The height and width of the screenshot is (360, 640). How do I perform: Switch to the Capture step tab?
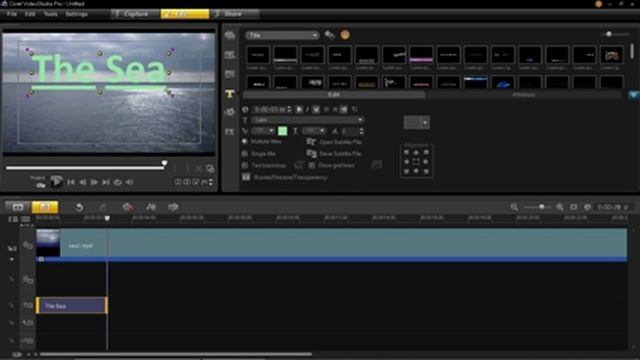[x=136, y=14]
